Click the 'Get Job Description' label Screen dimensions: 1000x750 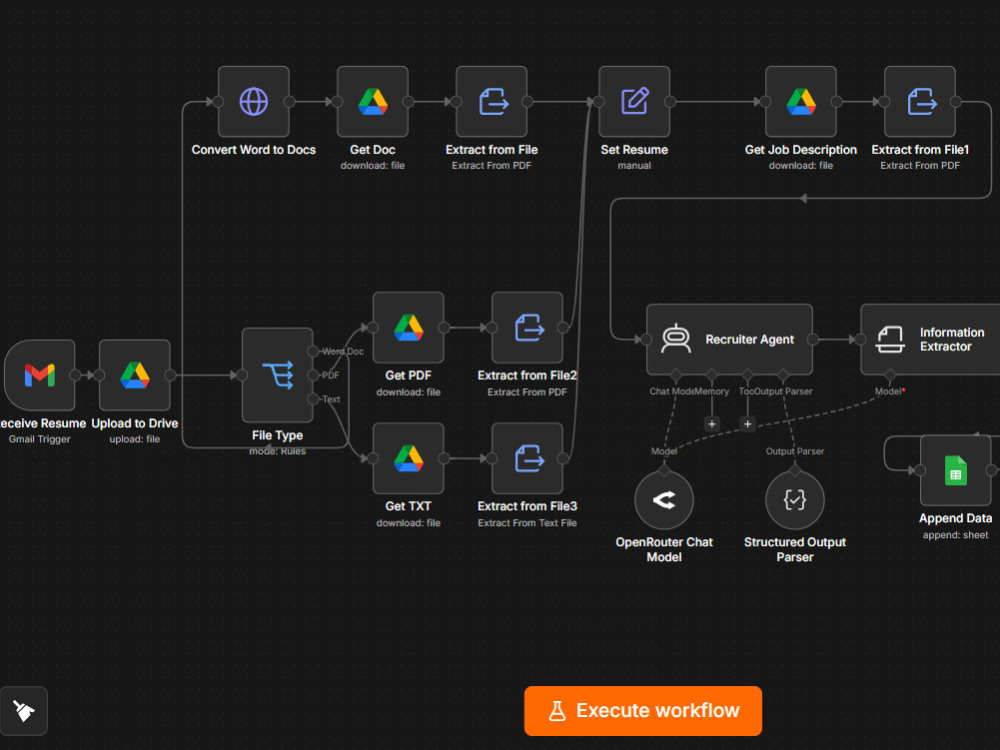(x=801, y=150)
